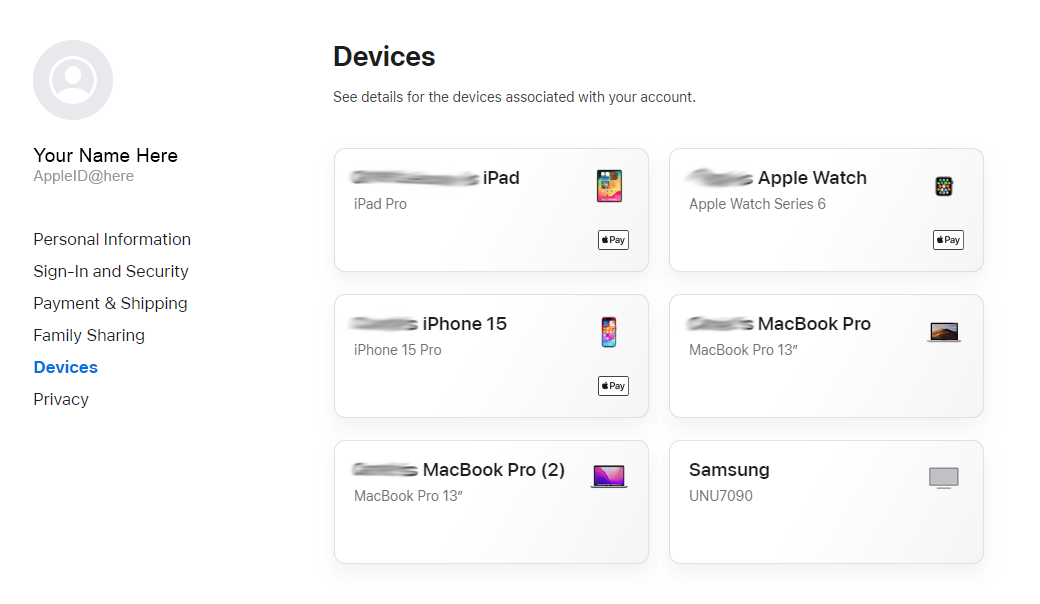Open the Privacy section
This screenshot has height=604, width=1040.
(61, 399)
